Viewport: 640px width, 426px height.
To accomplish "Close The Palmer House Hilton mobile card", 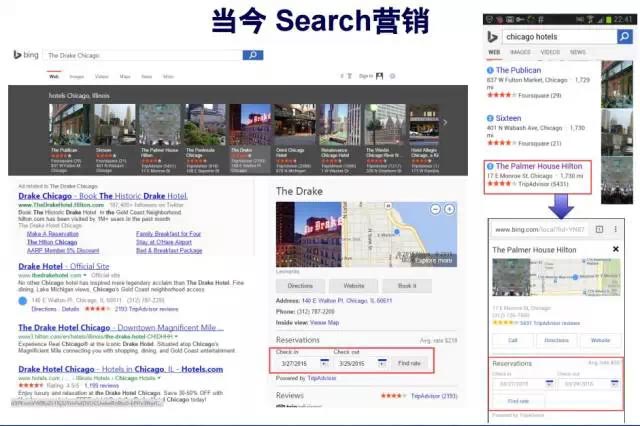I will 615,248.
